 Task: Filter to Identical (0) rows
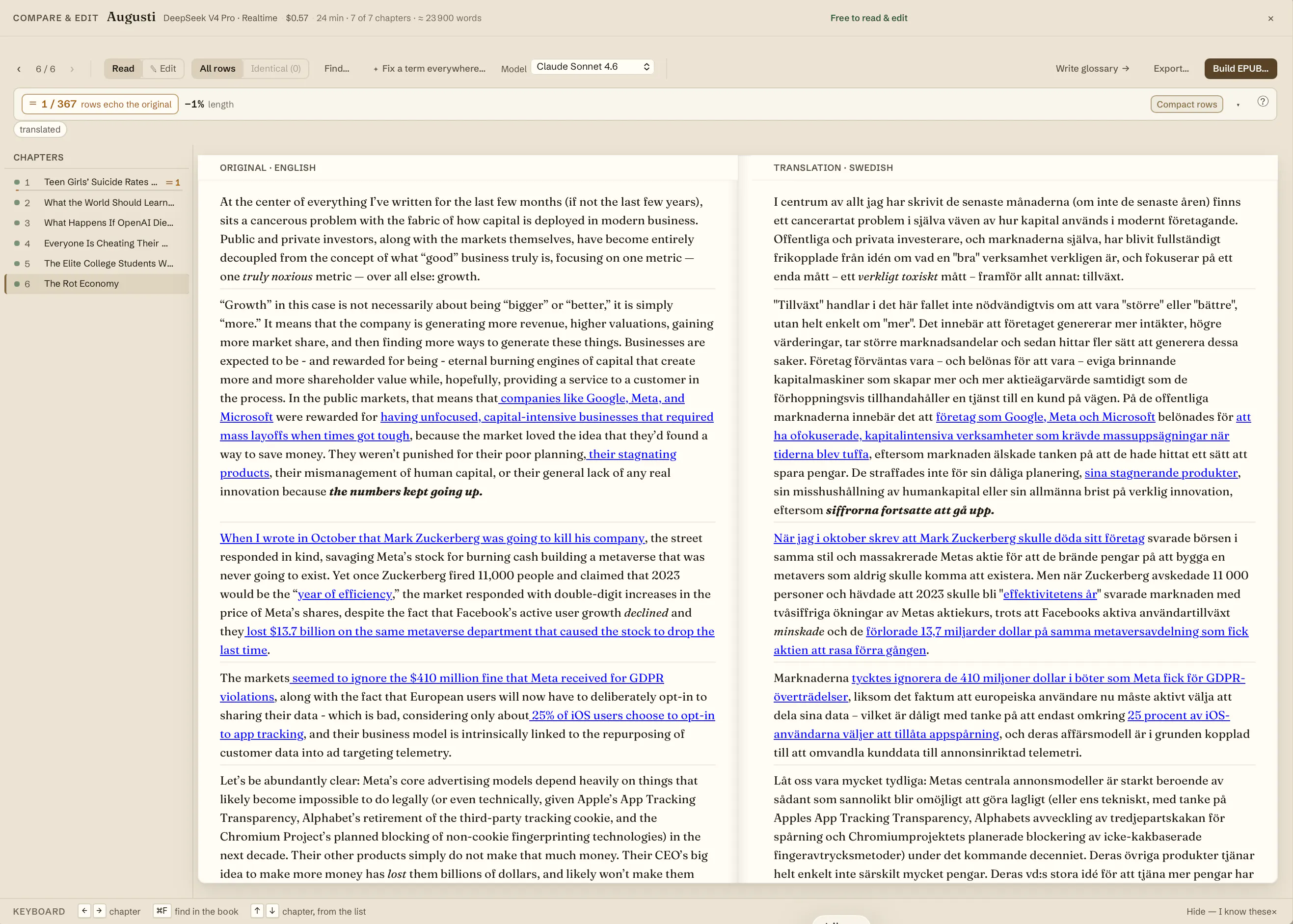(276, 69)
